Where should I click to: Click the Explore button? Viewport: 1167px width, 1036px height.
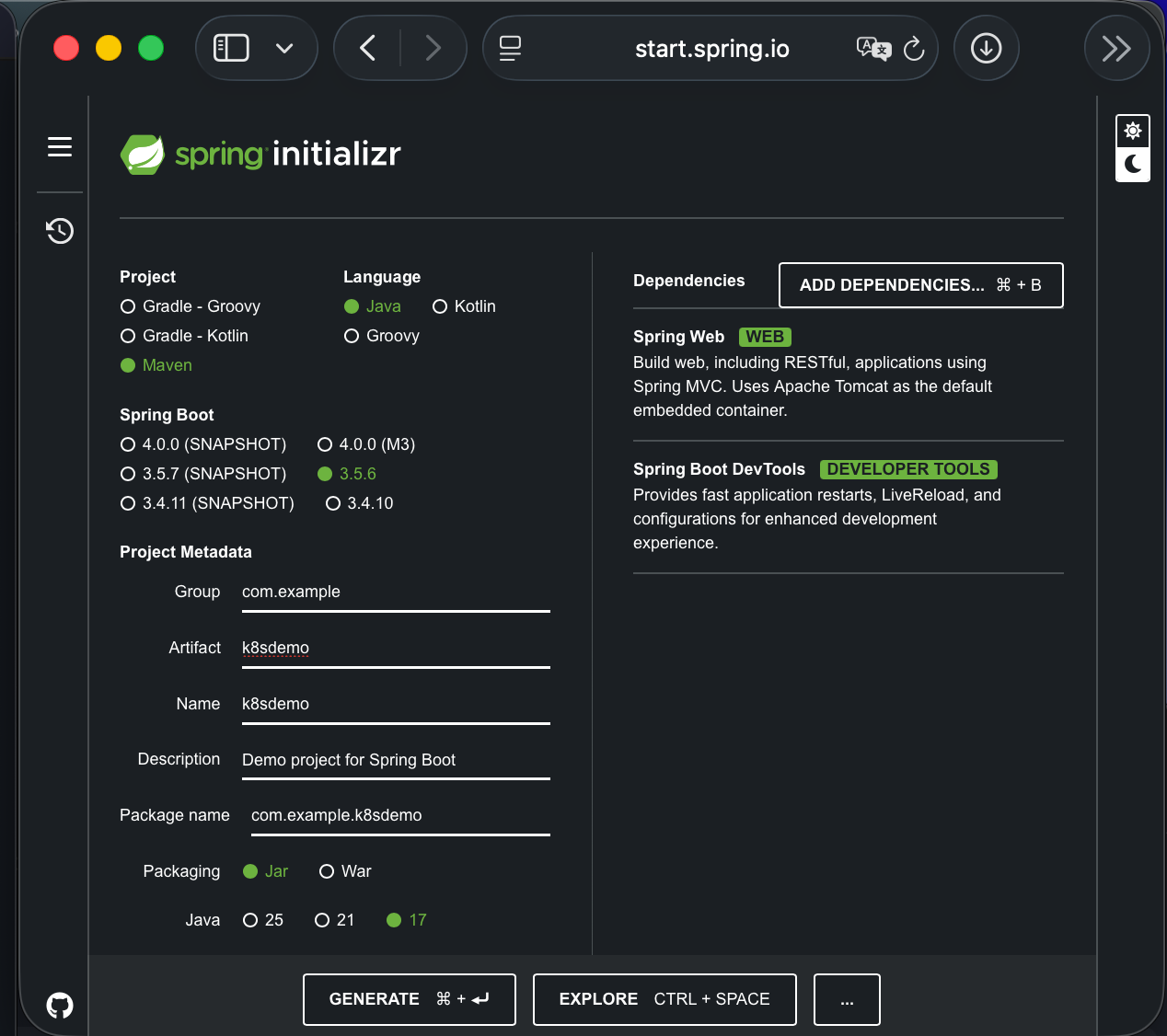[664, 999]
